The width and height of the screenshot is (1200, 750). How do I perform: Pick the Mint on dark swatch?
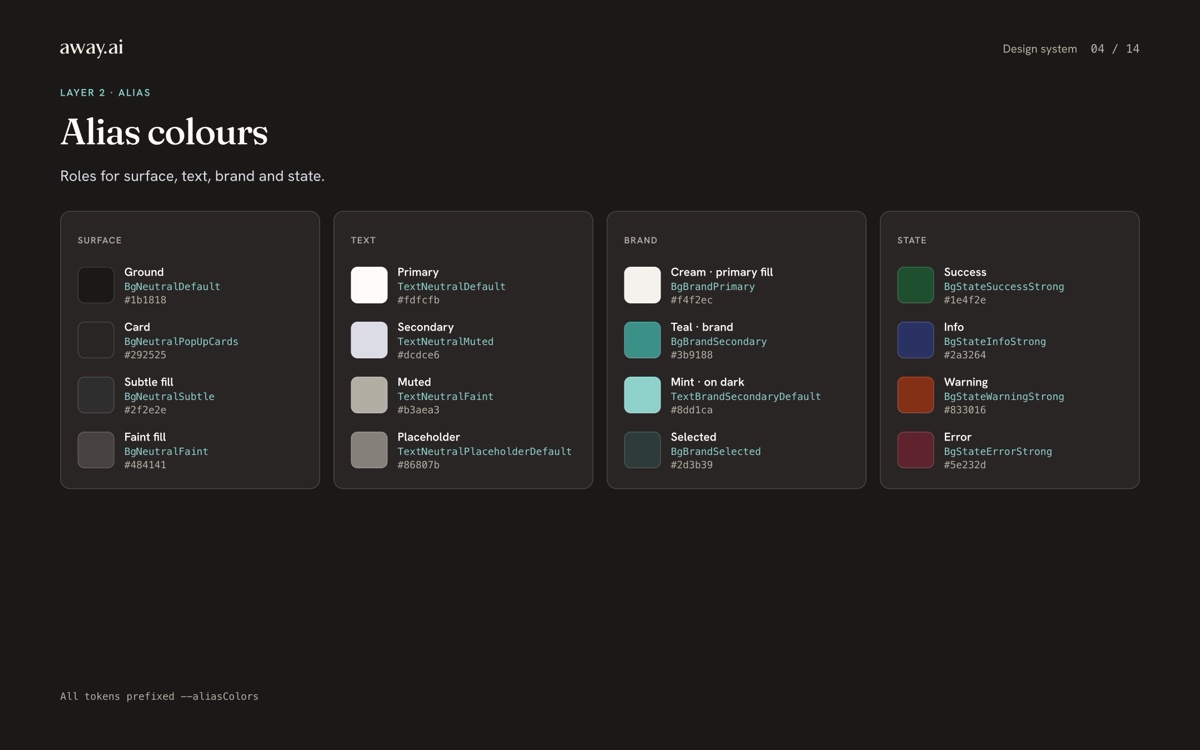pos(642,395)
